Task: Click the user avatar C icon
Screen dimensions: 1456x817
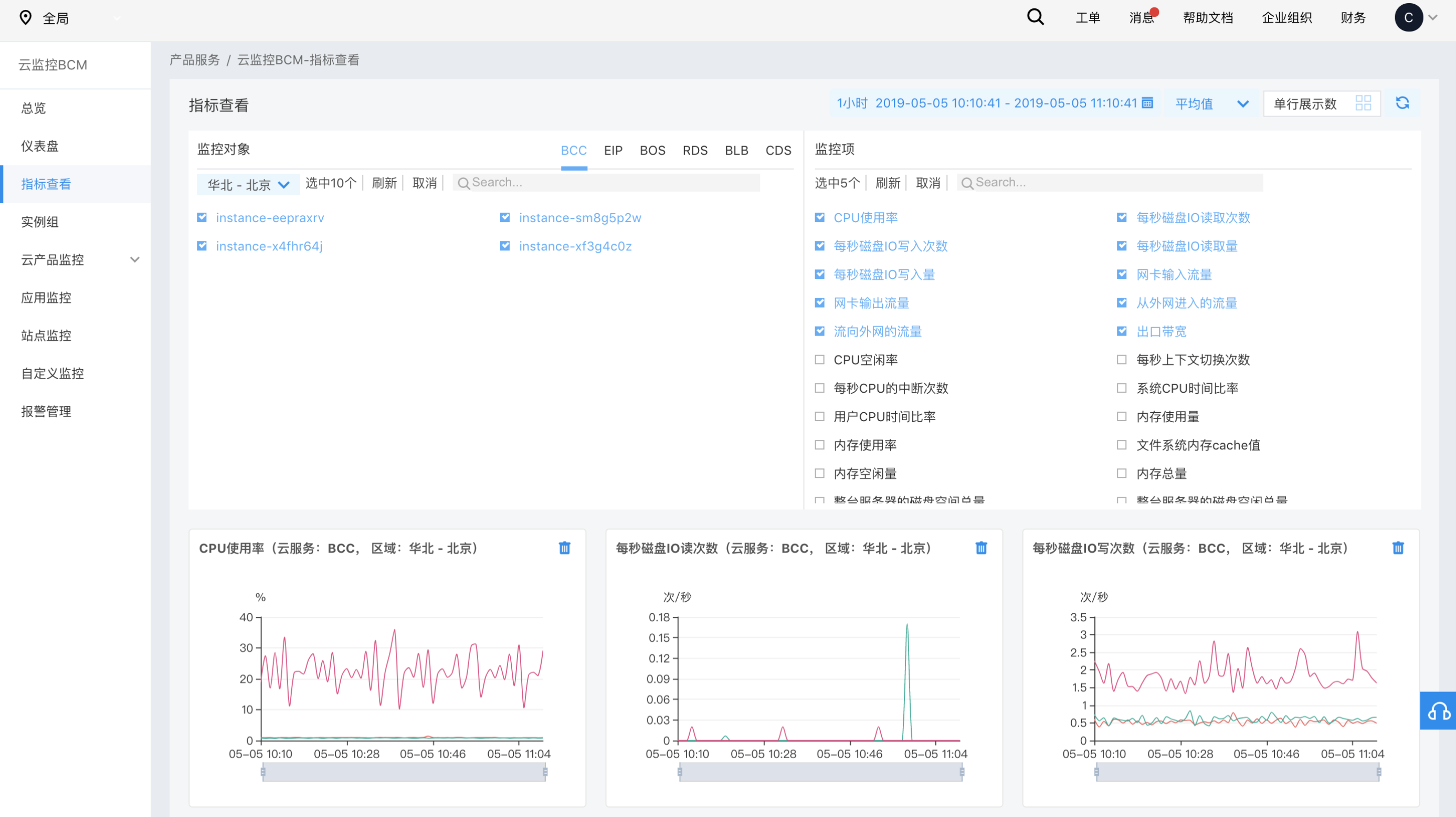Action: tap(1408, 18)
